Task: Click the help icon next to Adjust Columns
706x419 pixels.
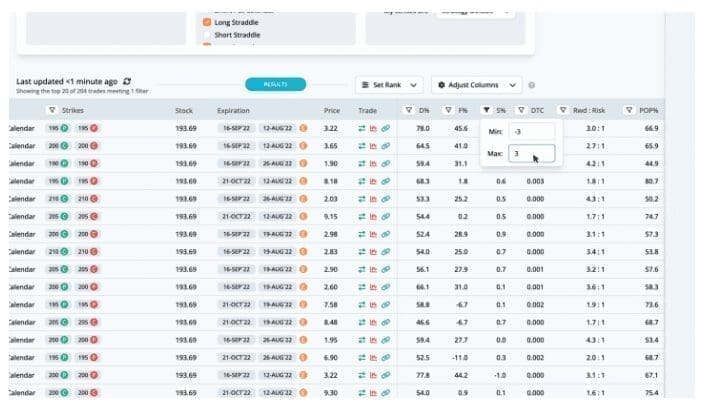Action: [531, 85]
